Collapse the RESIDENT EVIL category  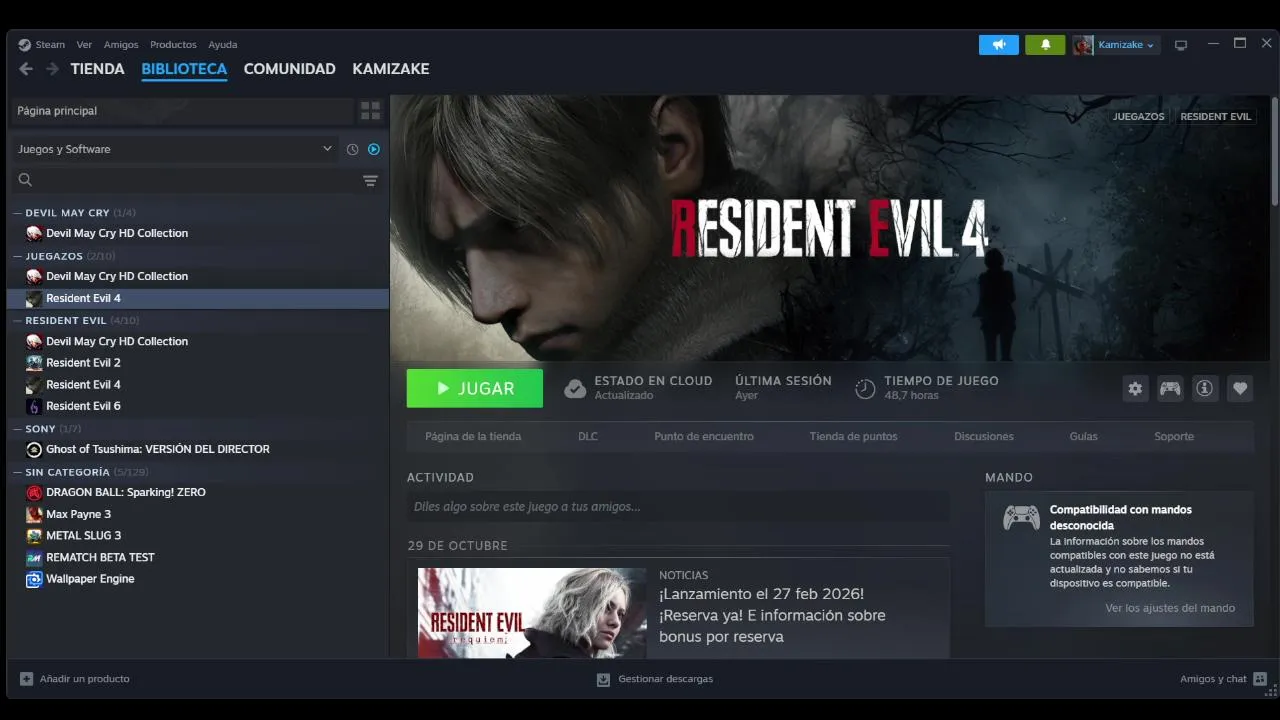coord(17,321)
